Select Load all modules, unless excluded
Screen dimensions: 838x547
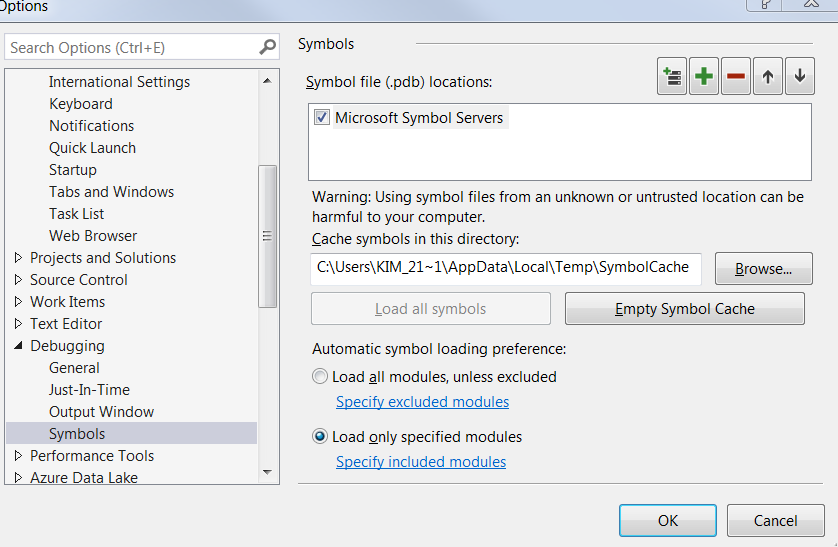pyautogui.click(x=320, y=377)
